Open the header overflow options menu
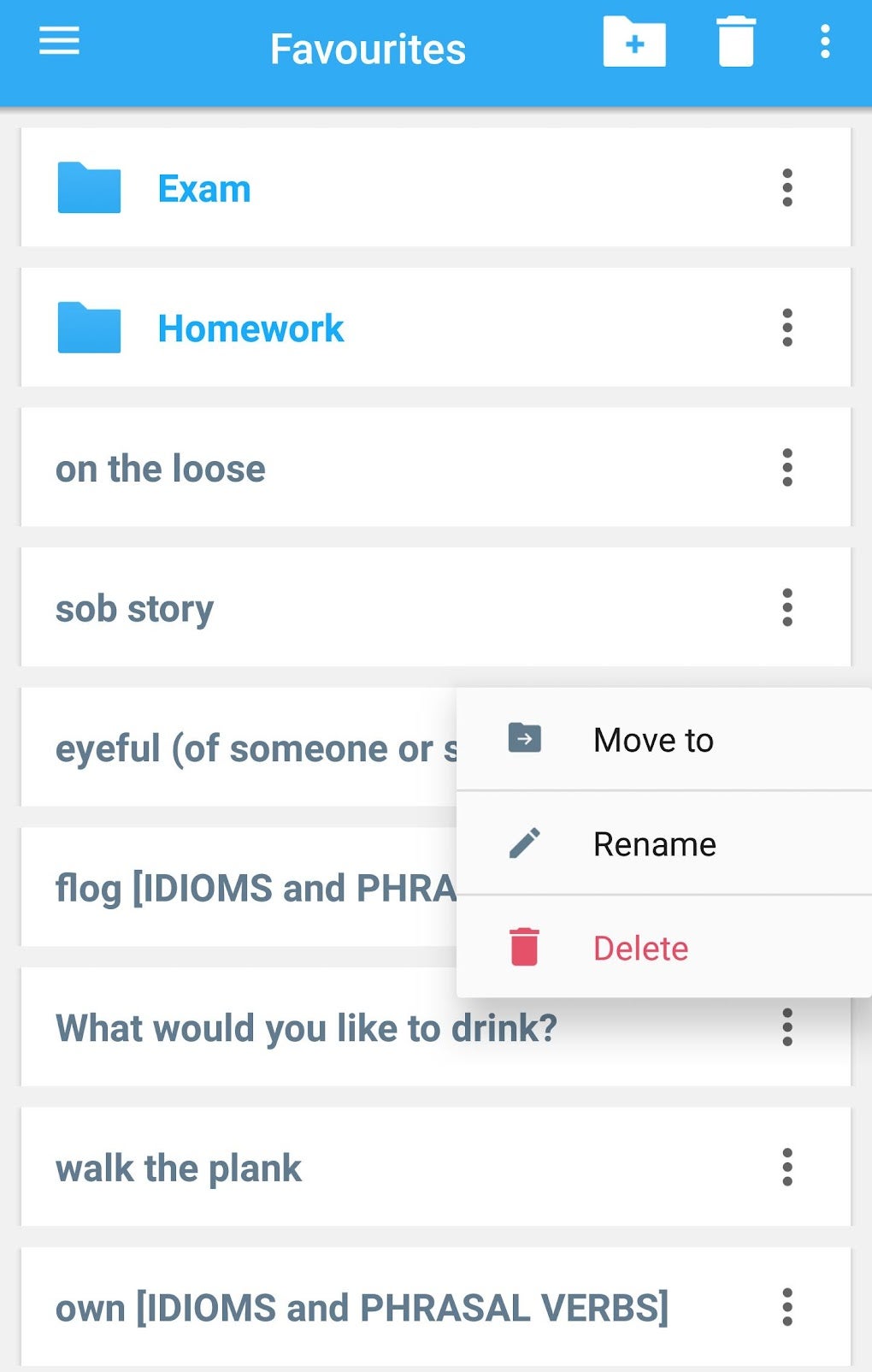 tap(825, 42)
